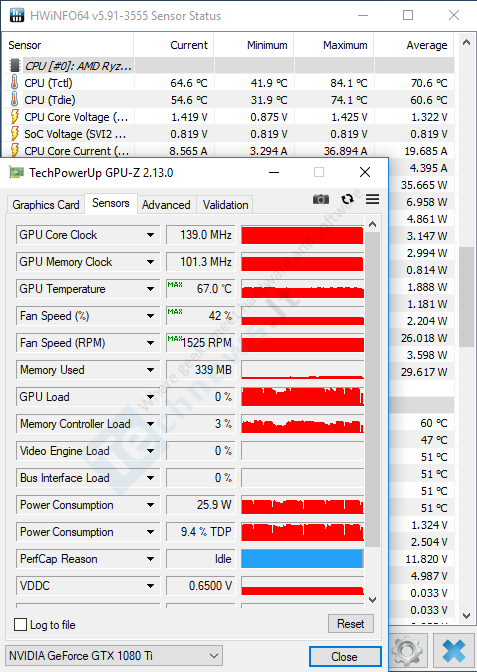The height and width of the screenshot is (672, 477).
Task: Click the 9.4 % TDP value field
Action: tap(201, 532)
